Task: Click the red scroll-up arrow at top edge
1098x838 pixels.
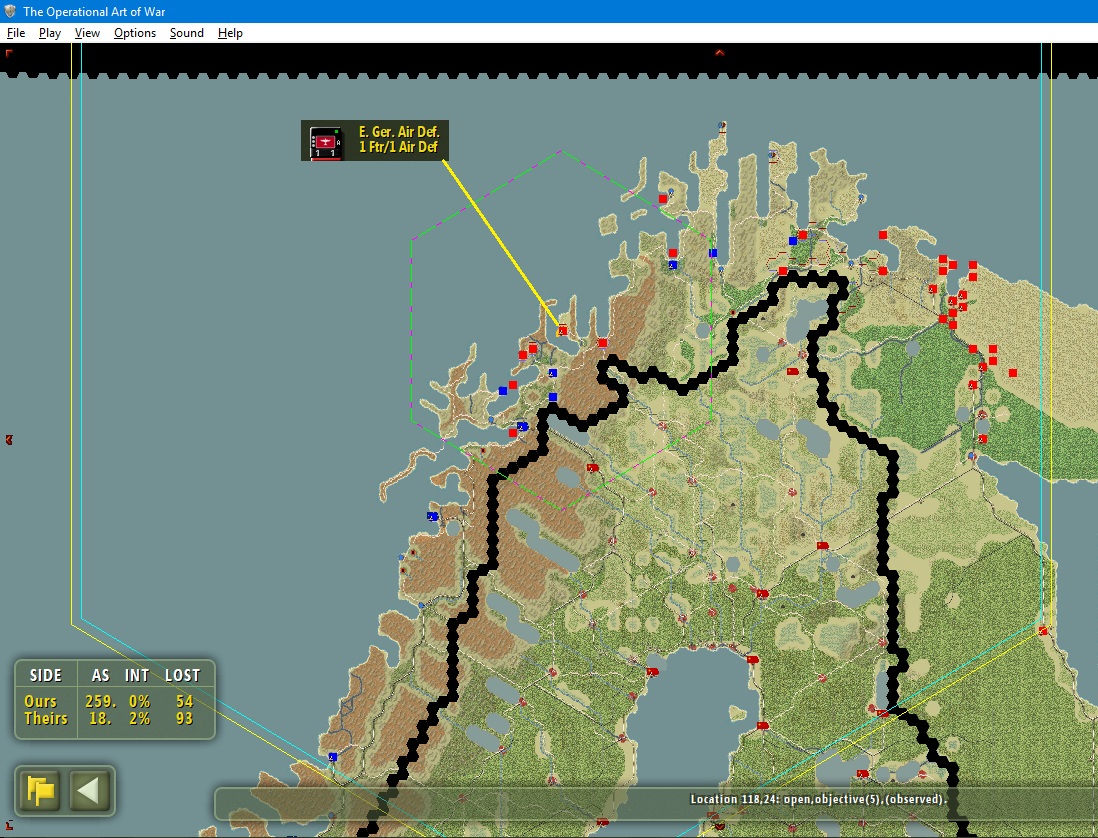Action: tap(719, 53)
